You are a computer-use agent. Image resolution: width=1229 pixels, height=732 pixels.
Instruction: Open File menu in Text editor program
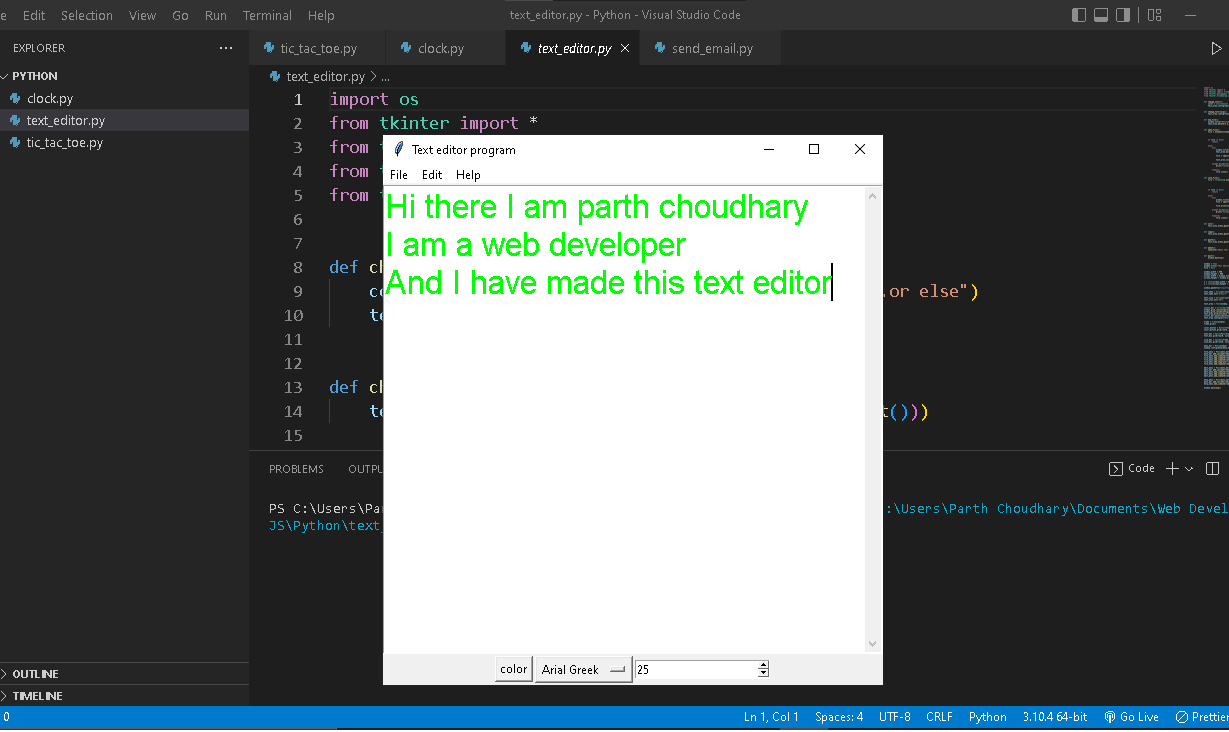[x=399, y=175]
